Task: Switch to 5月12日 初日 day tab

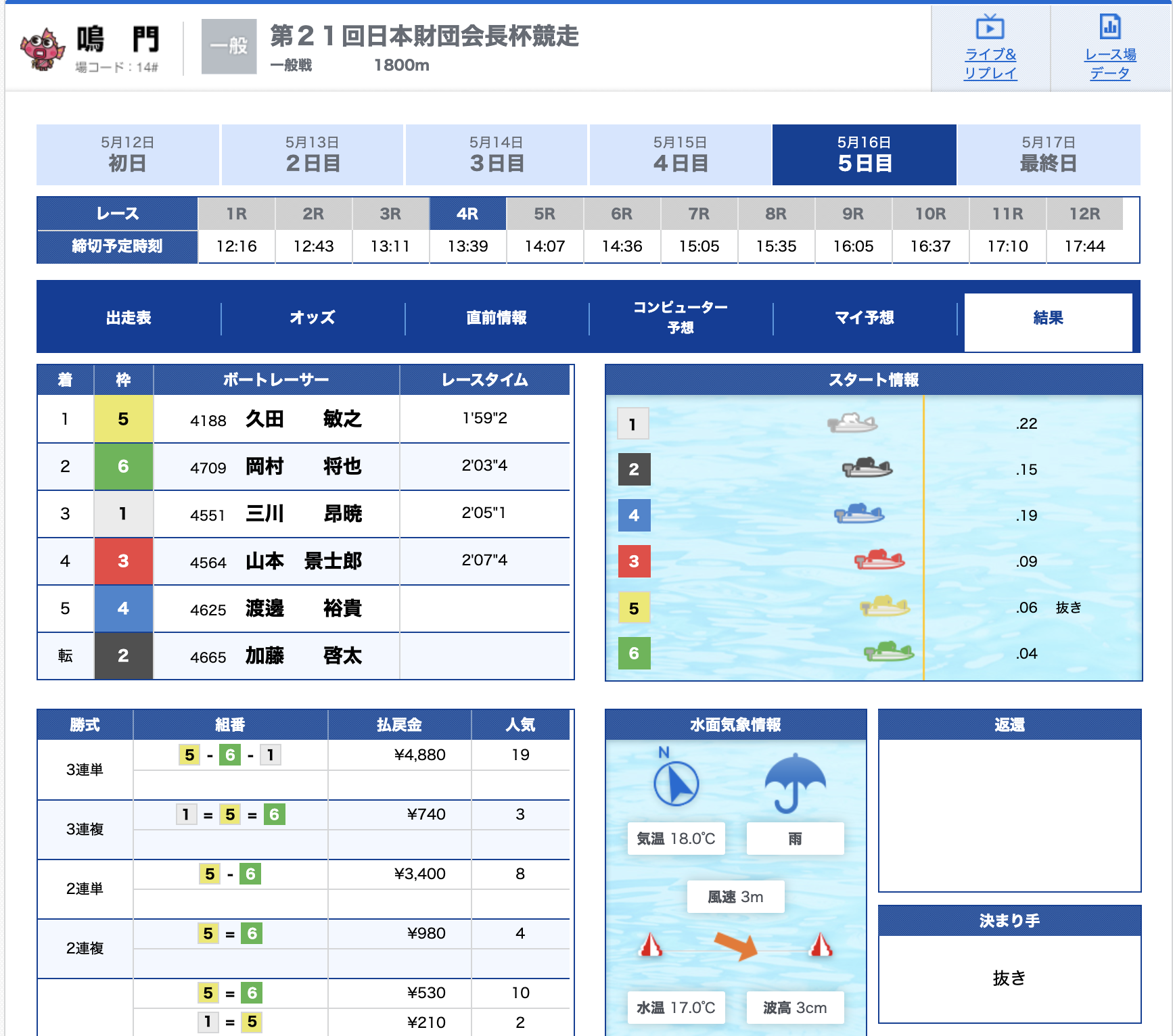Action: click(x=128, y=155)
